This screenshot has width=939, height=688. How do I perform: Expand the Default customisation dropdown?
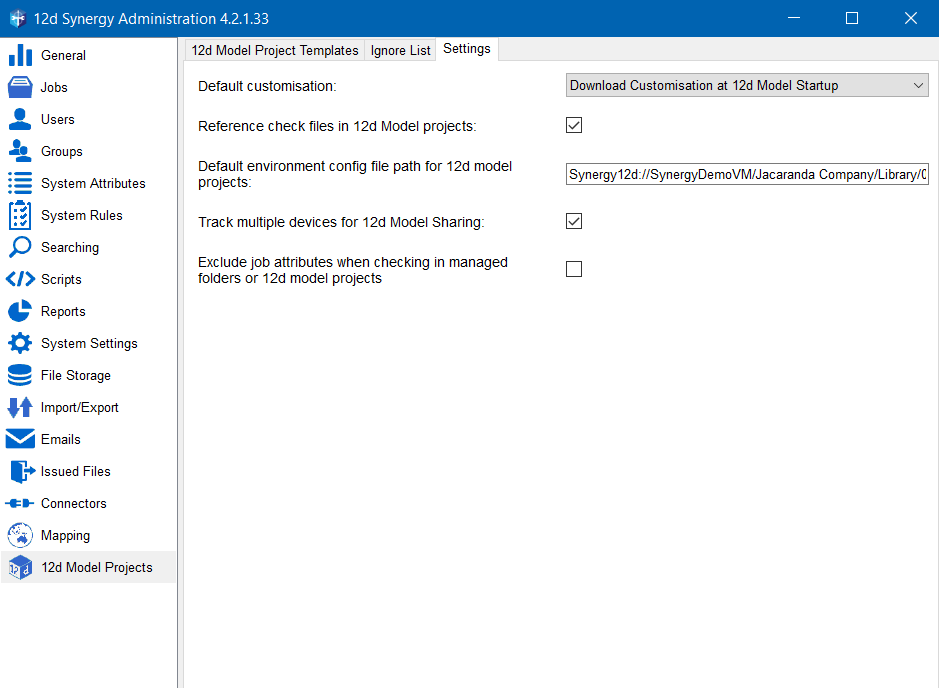coord(747,86)
